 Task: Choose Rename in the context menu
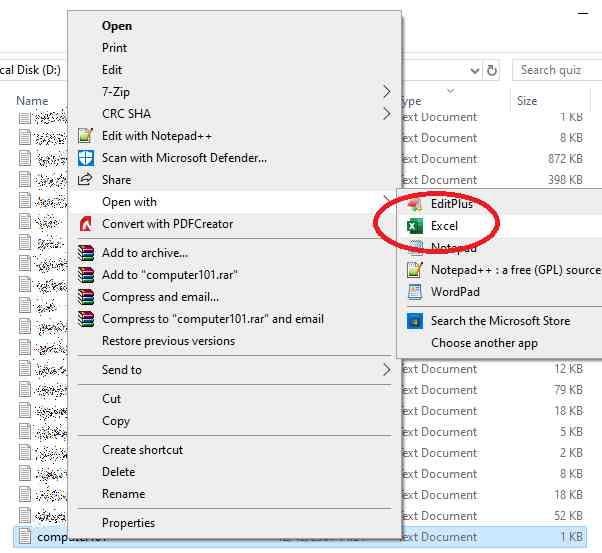point(123,494)
